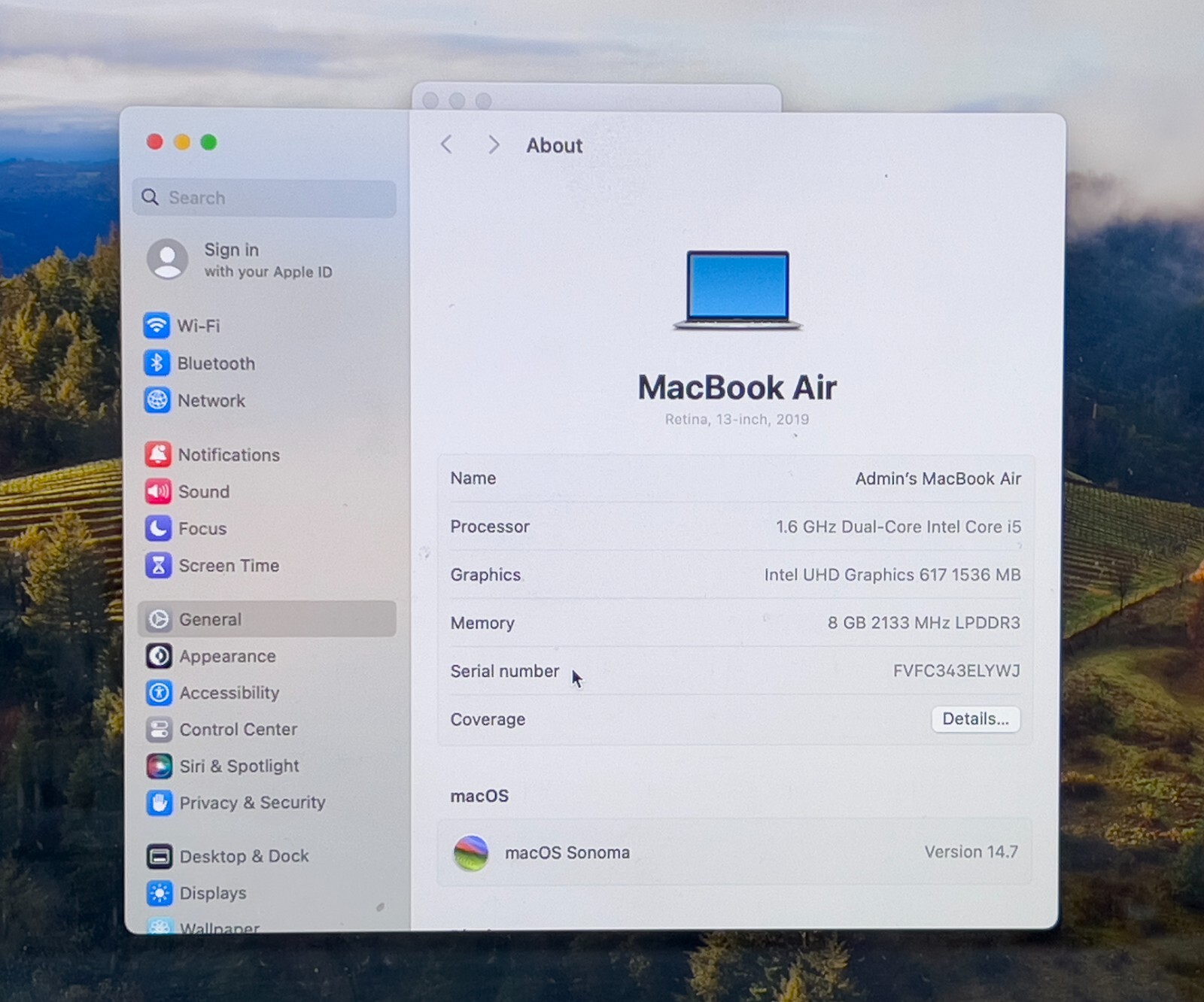This screenshot has height=1002, width=1204.
Task: Click the macOS Sonoma row label
Action: pyautogui.click(x=567, y=853)
